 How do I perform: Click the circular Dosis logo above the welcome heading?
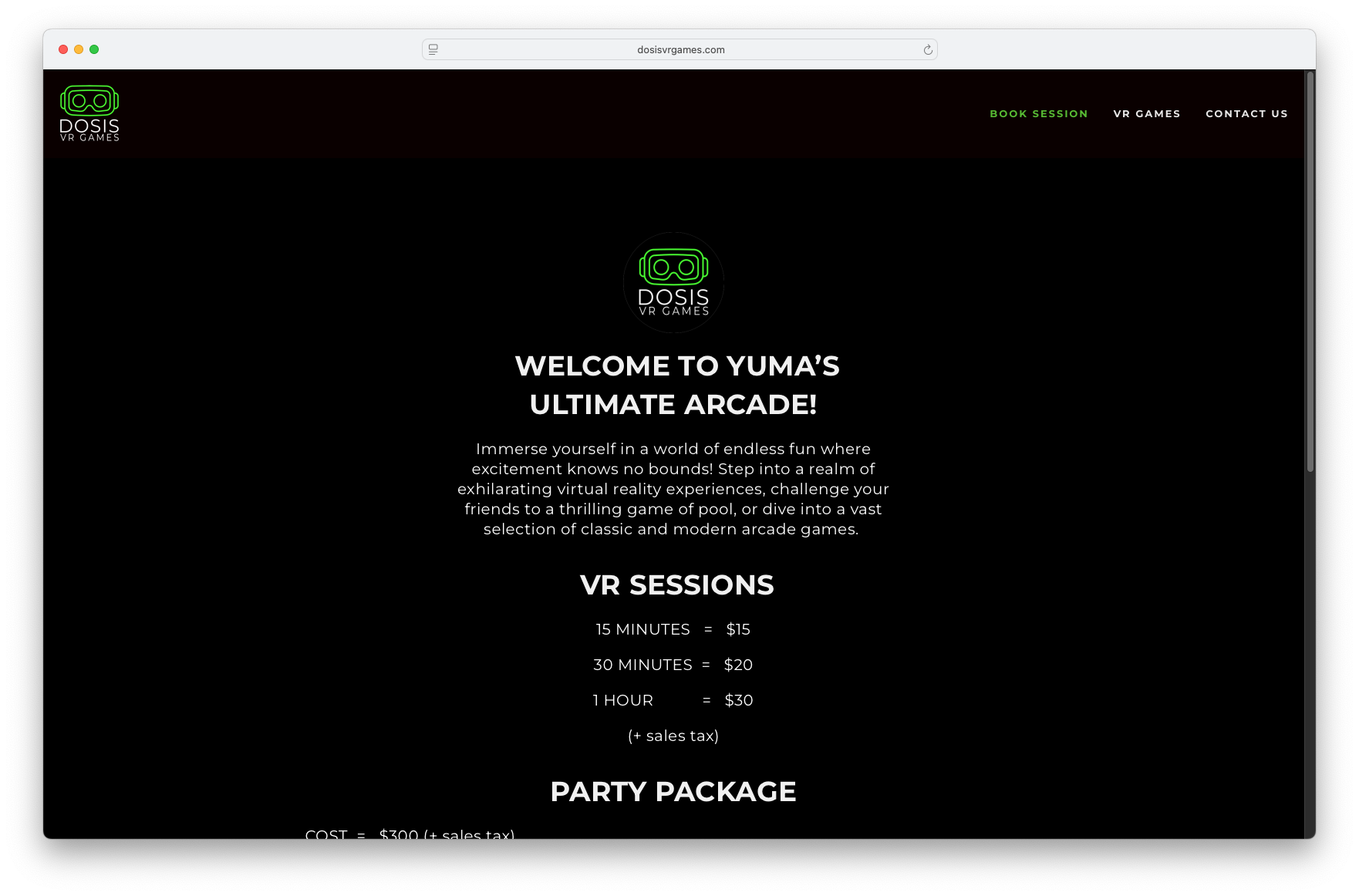pos(673,283)
